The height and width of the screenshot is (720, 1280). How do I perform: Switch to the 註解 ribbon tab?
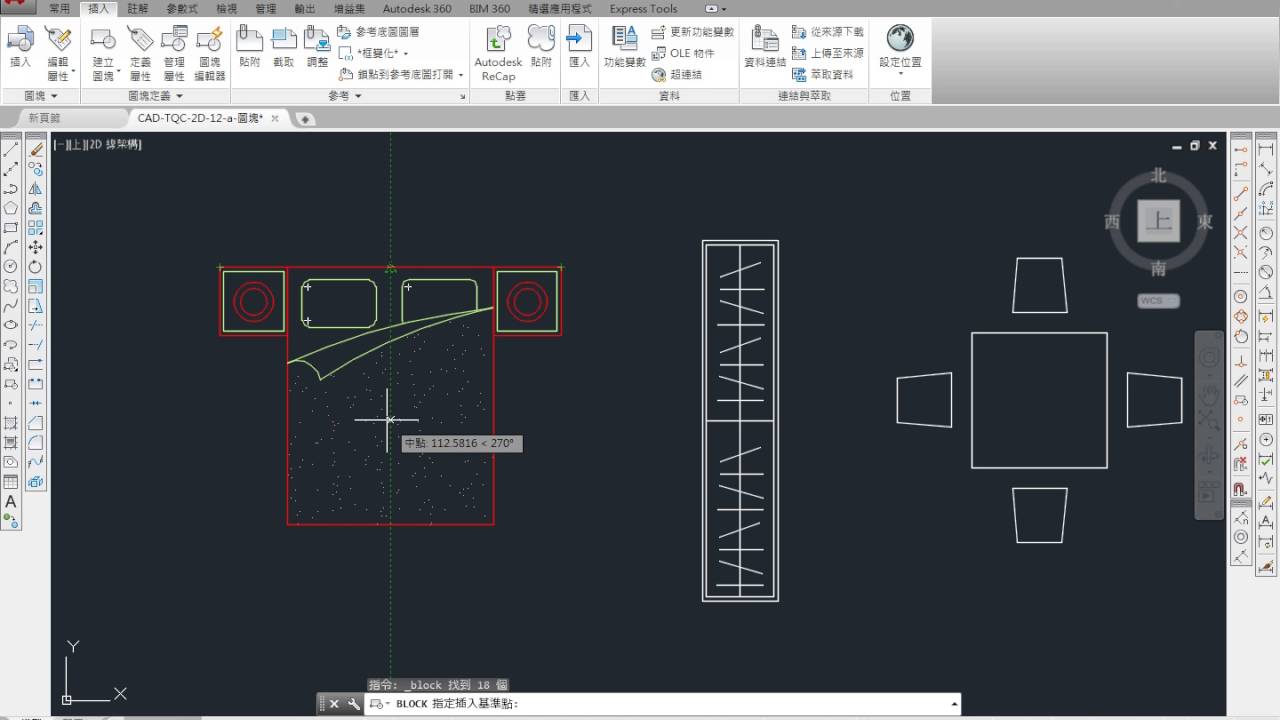[138, 9]
